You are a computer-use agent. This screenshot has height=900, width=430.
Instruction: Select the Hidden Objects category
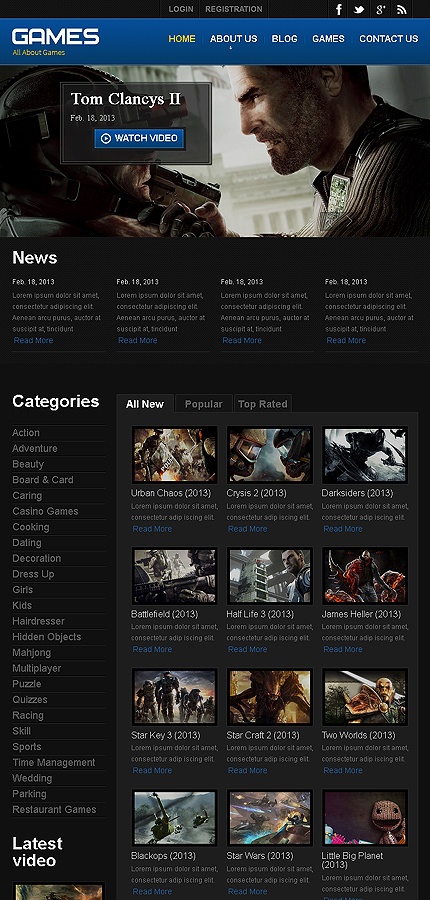(x=47, y=637)
